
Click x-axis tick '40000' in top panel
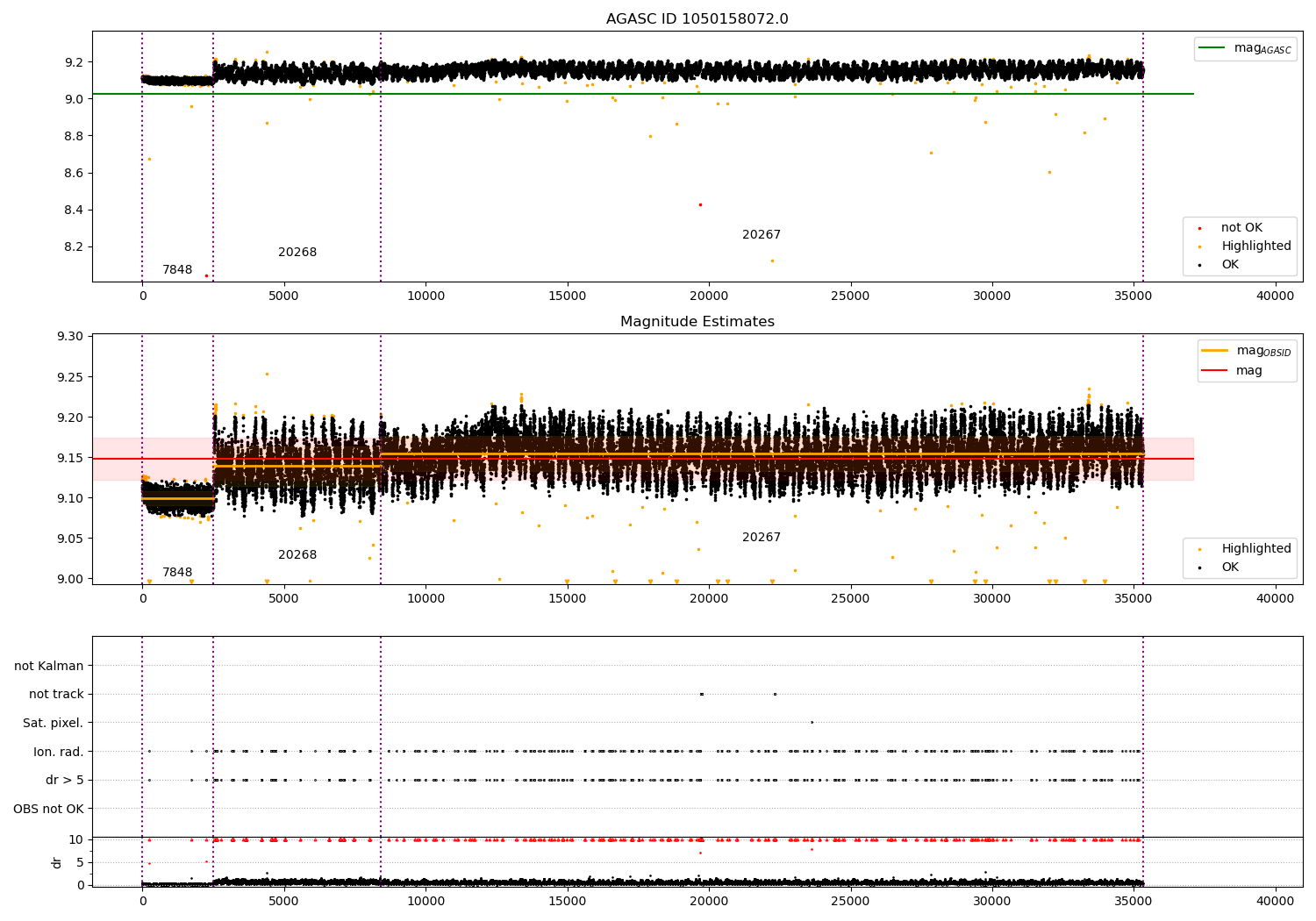pyautogui.click(x=1275, y=296)
